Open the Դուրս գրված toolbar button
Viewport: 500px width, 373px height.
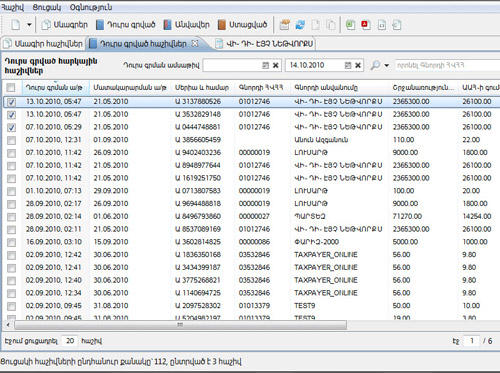[125, 25]
